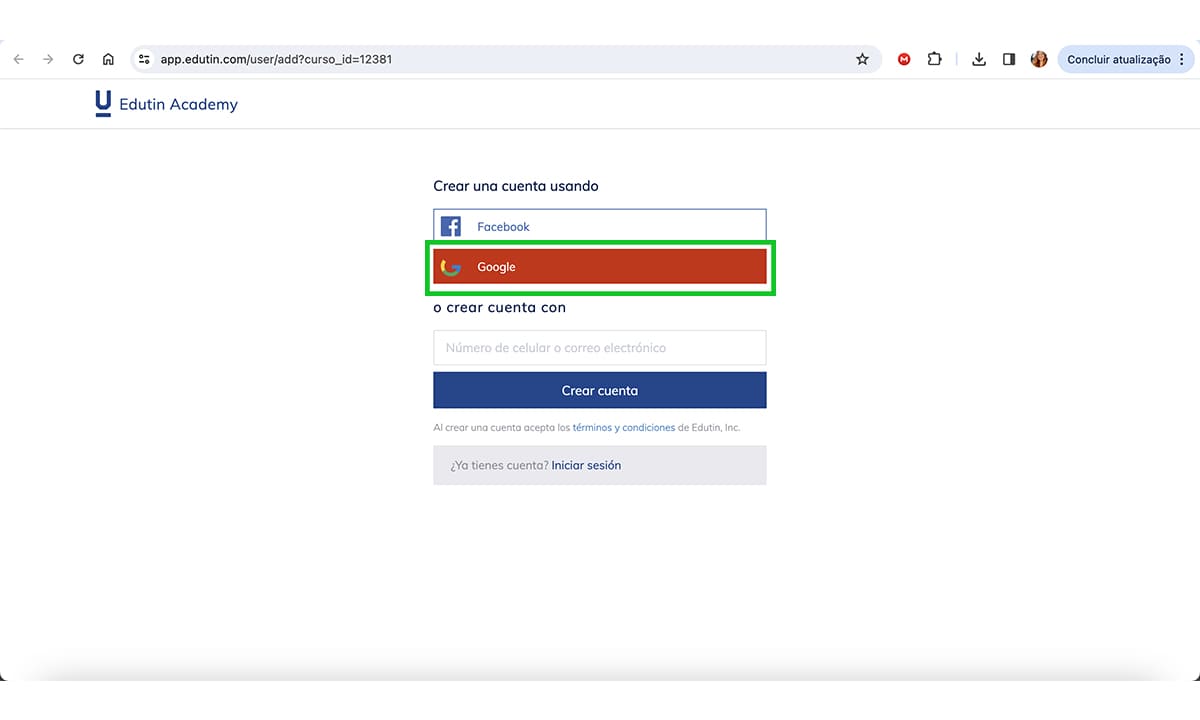This screenshot has height=720, width=1200.
Task: Open the user profile avatar
Action: pos(1039,59)
